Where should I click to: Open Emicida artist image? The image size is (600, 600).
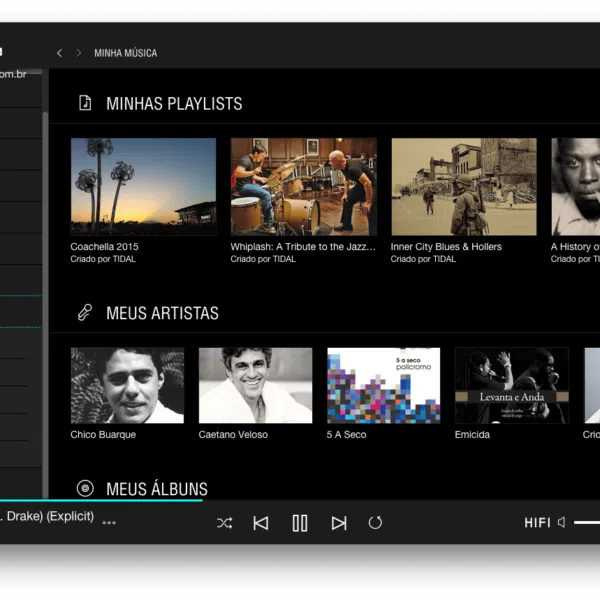click(x=512, y=385)
